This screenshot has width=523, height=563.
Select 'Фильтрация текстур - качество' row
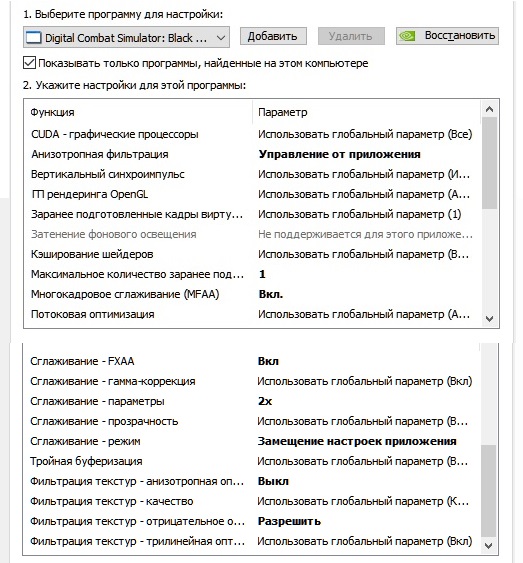(252, 501)
